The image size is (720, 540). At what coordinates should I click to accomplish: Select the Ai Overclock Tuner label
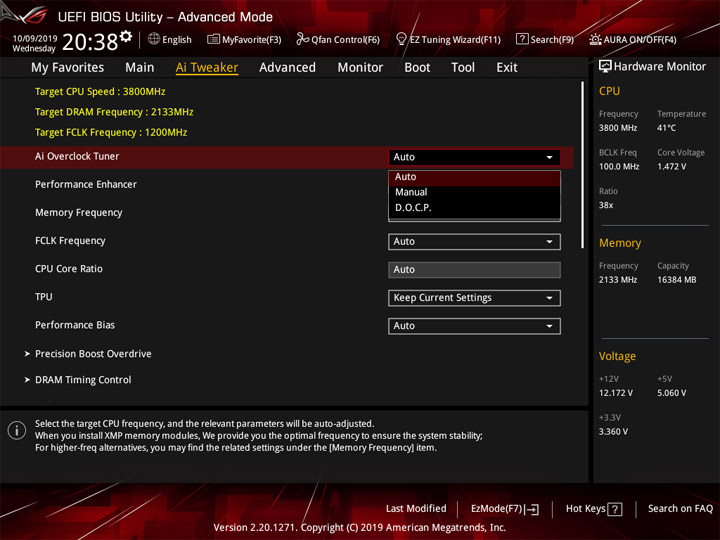[77, 157]
